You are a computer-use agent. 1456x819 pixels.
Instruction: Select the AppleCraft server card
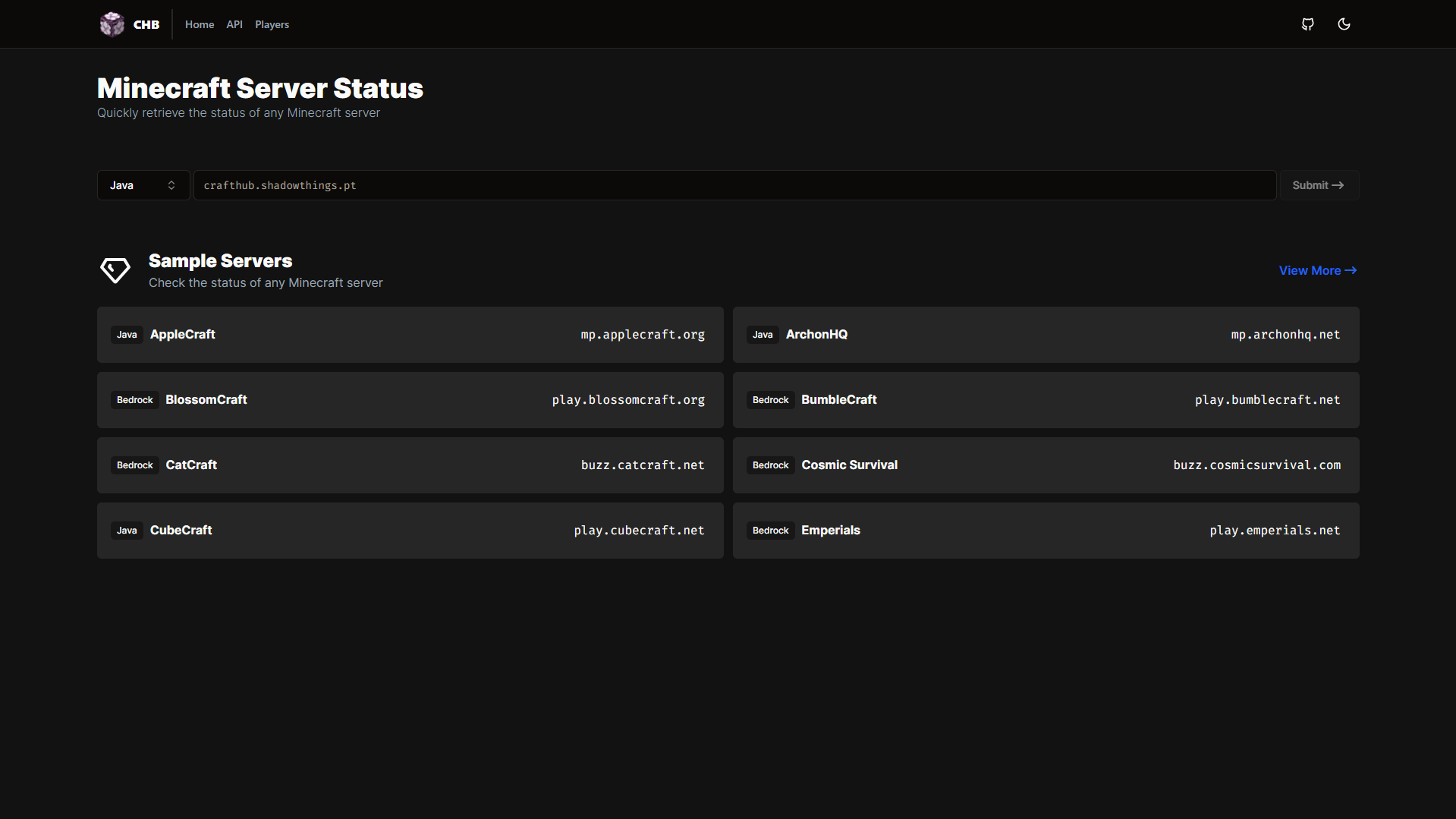point(410,335)
